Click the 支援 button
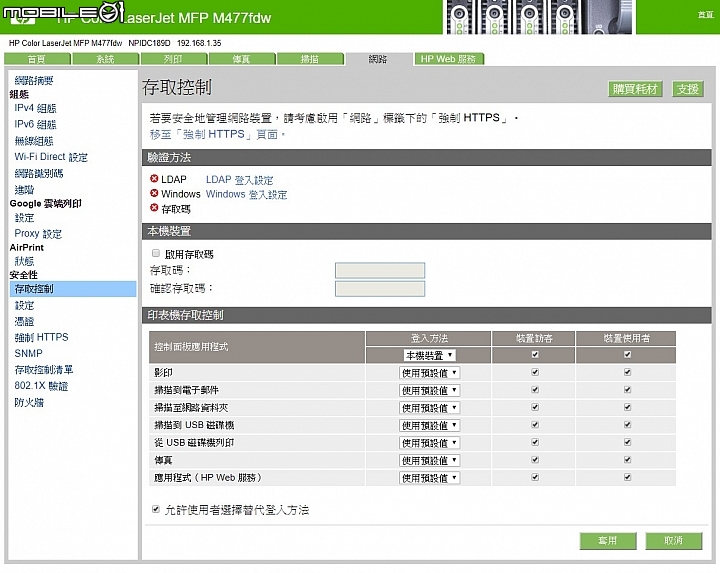Image resolution: width=720 pixels, height=573 pixels. click(688, 89)
